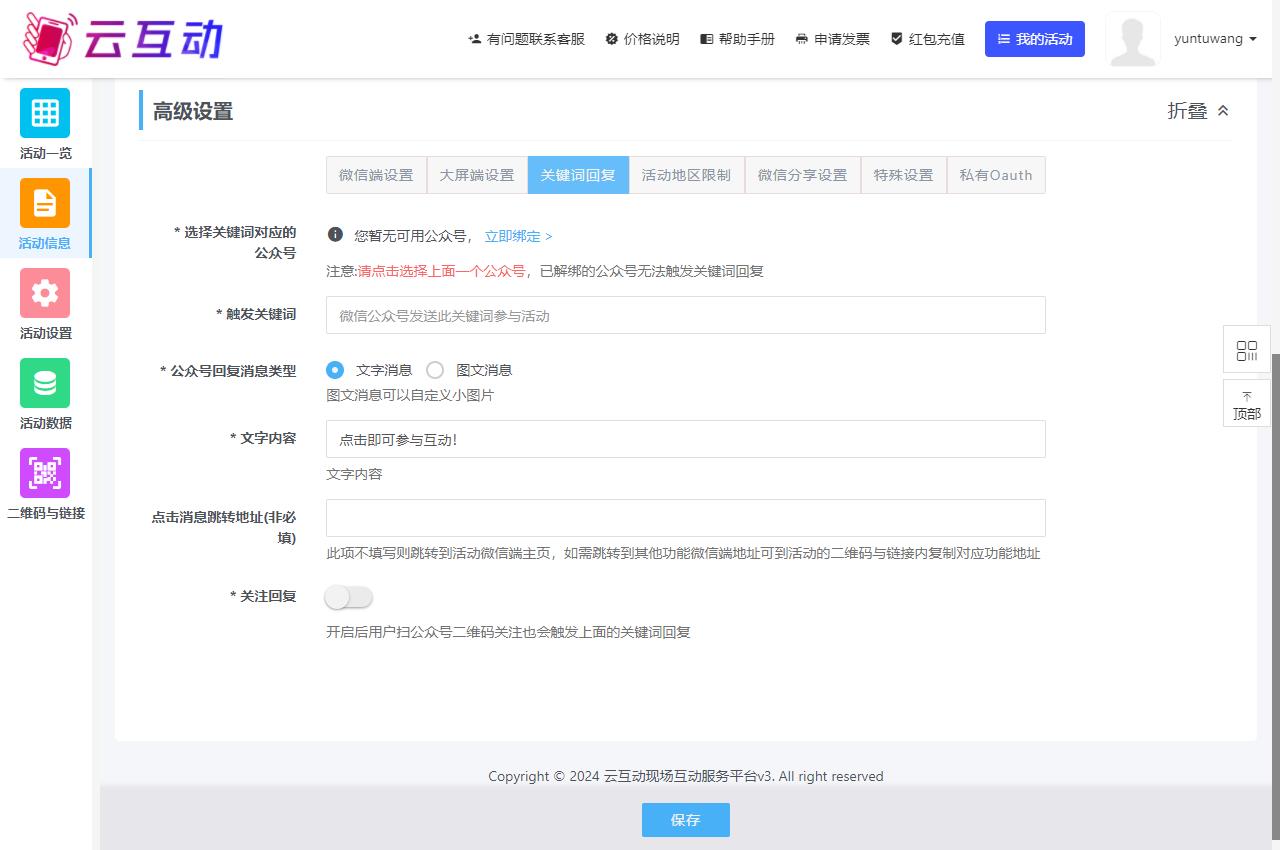Click the floating QR code icon button
The height and width of the screenshot is (850, 1280).
click(x=1246, y=350)
